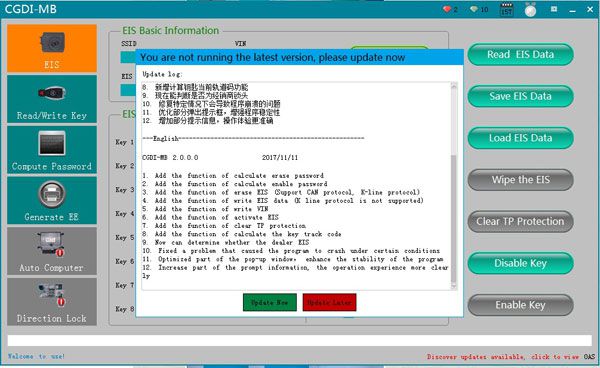Viewport: 600px width, 368px height.
Task: Click the medal icon in title bar
Action: tap(530, 10)
